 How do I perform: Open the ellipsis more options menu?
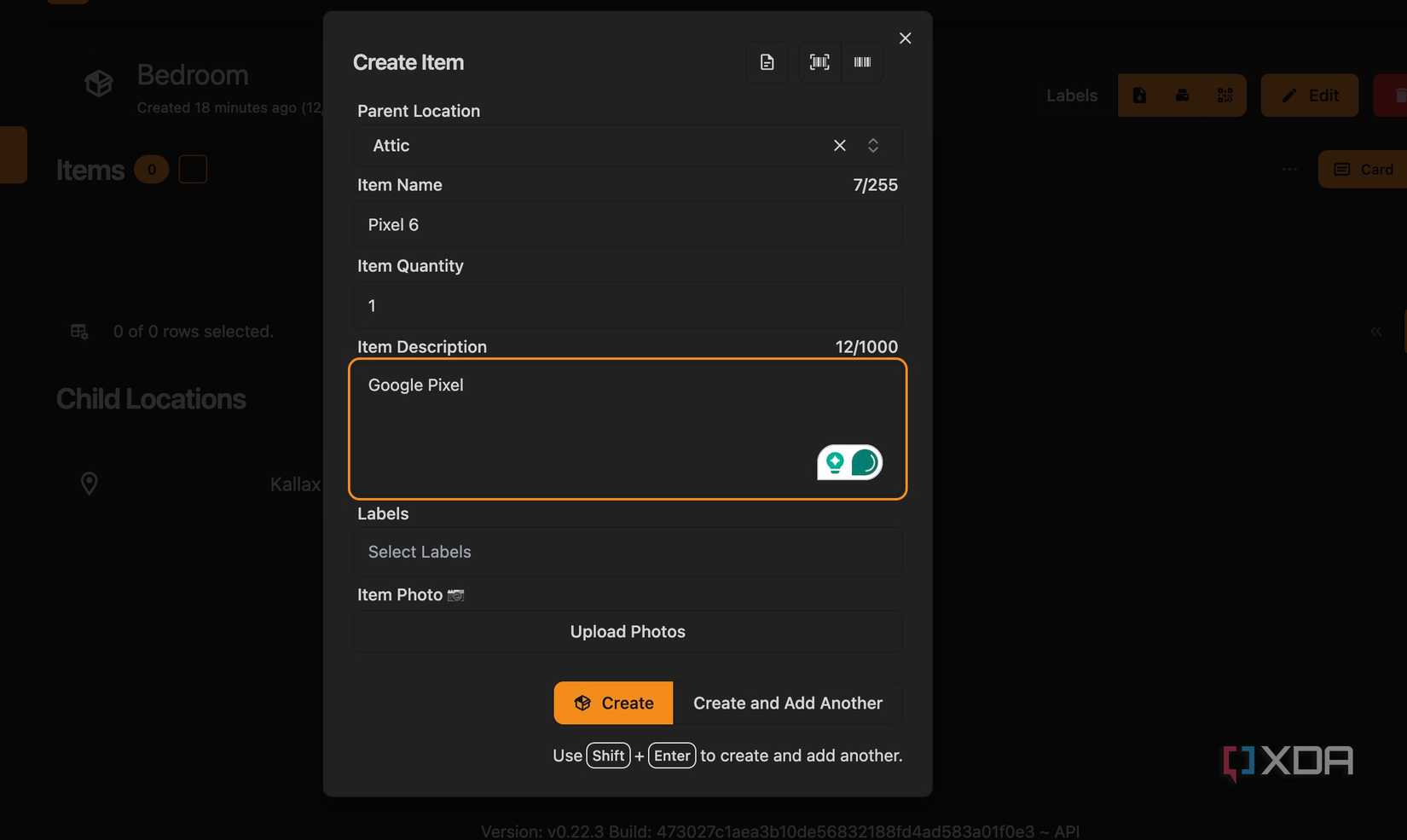tap(1289, 169)
